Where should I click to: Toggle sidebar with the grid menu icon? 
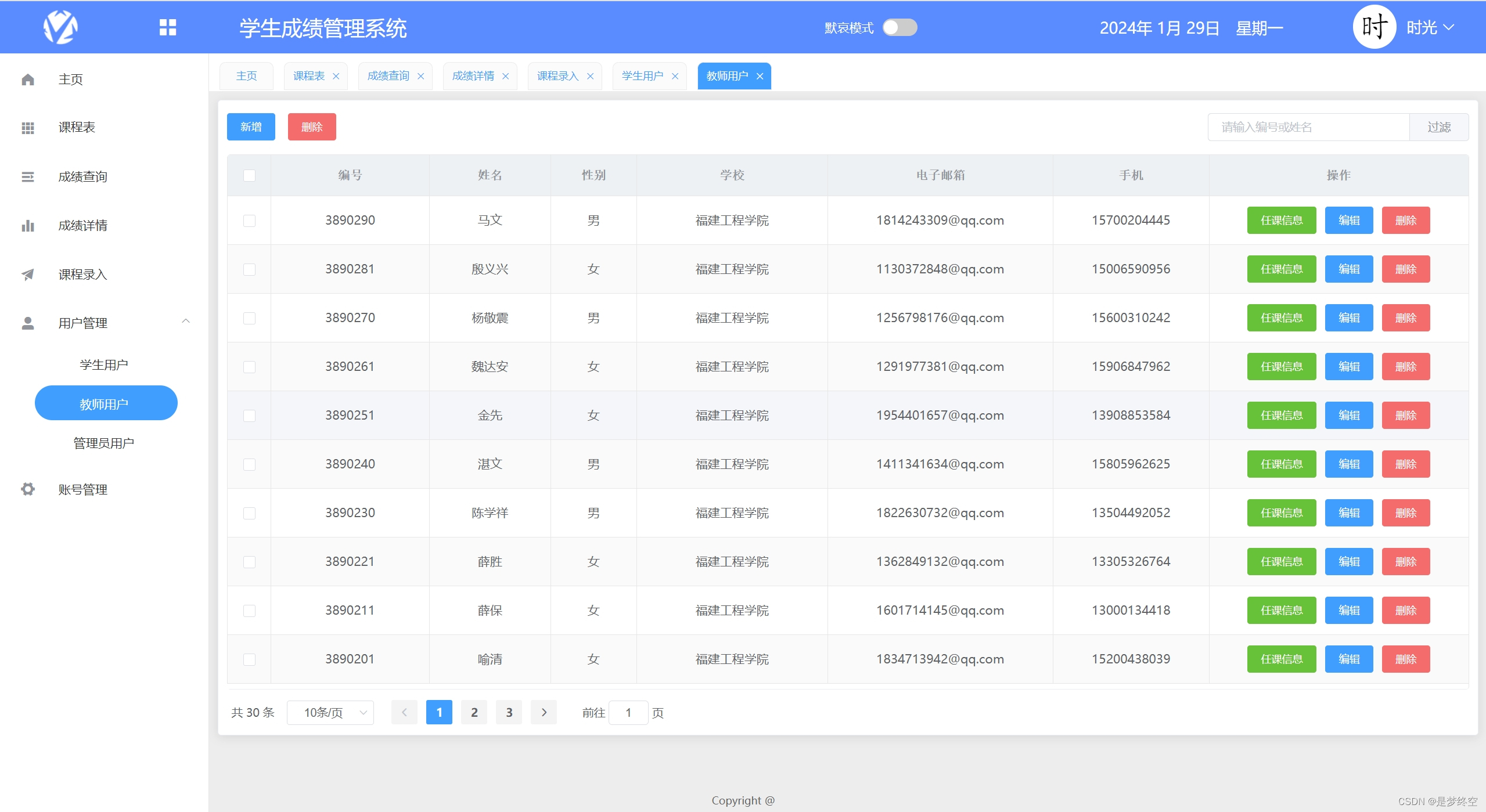168,27
